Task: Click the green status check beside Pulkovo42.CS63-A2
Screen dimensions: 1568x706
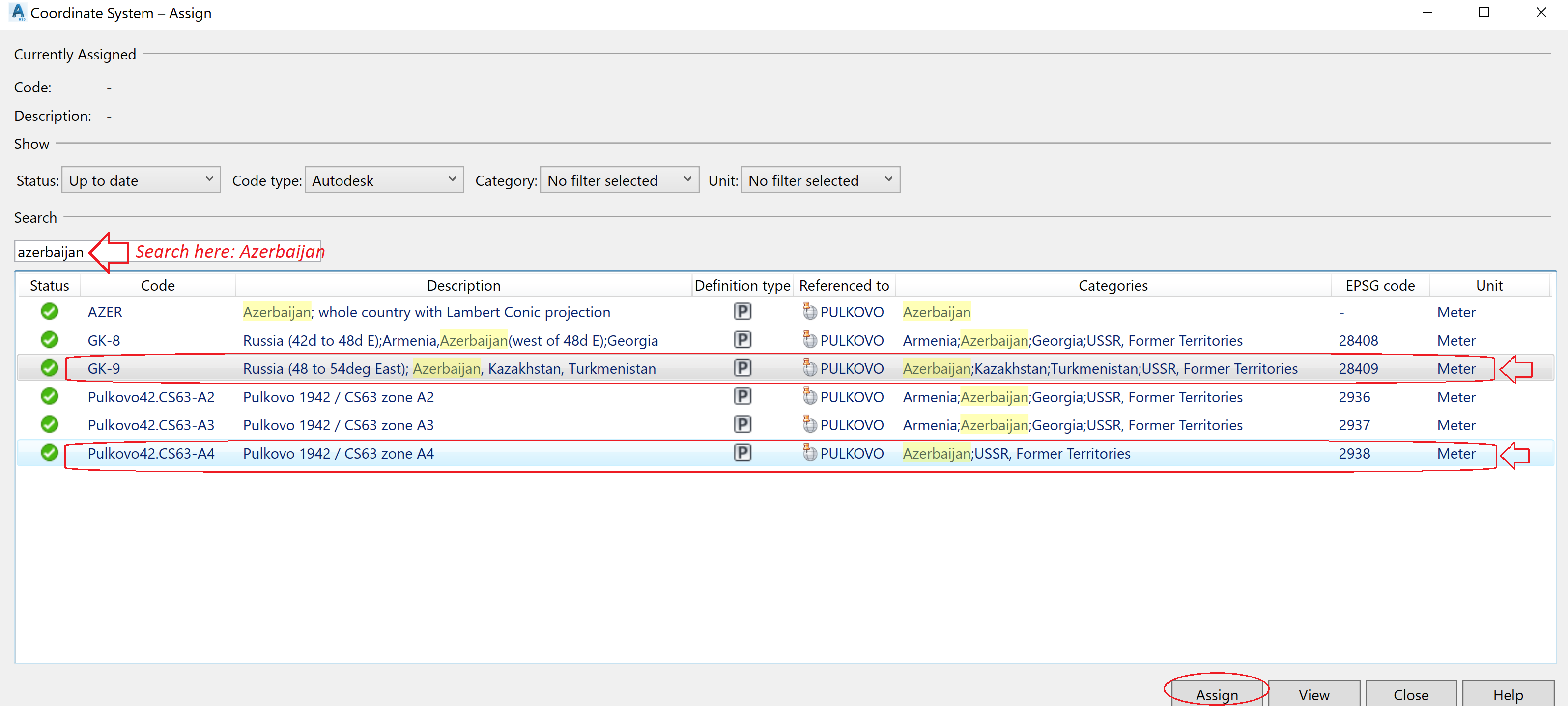Action: [x=49, y=396]
